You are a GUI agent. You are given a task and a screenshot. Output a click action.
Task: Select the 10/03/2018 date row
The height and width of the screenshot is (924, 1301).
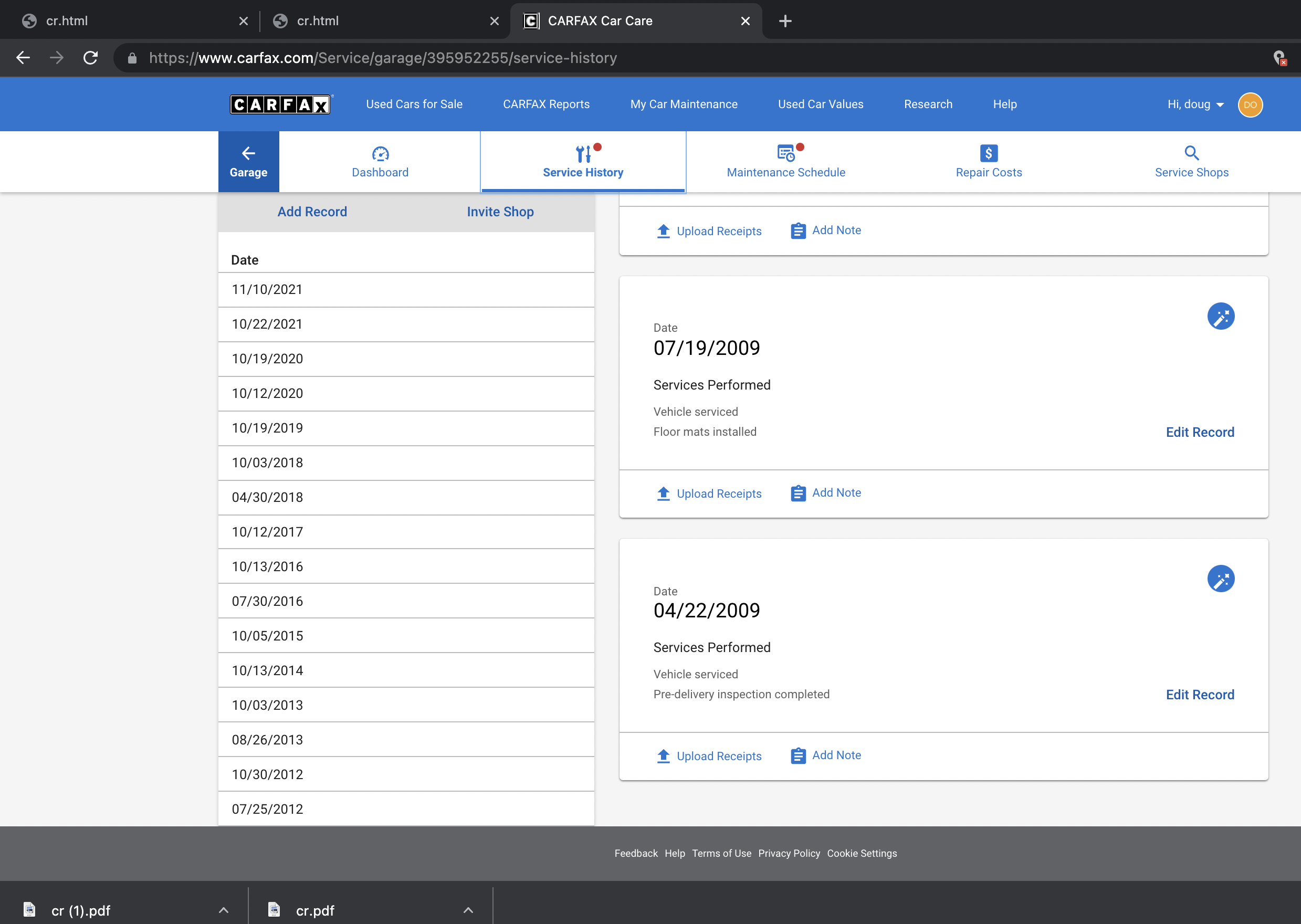point(406,463)
